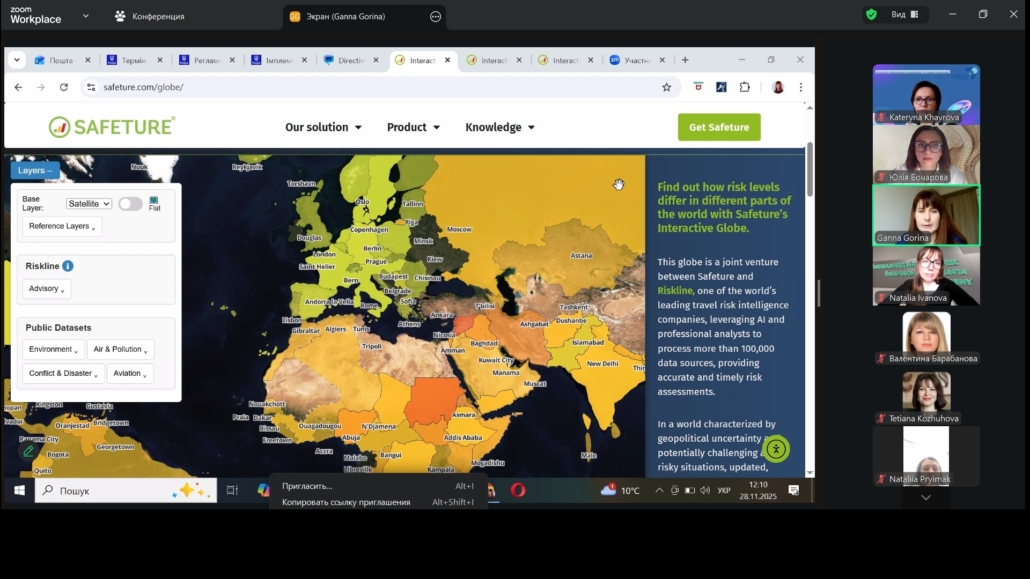Click the browser address bar
This screenshot has height=579, width=1030.
(x=370, y=87)
